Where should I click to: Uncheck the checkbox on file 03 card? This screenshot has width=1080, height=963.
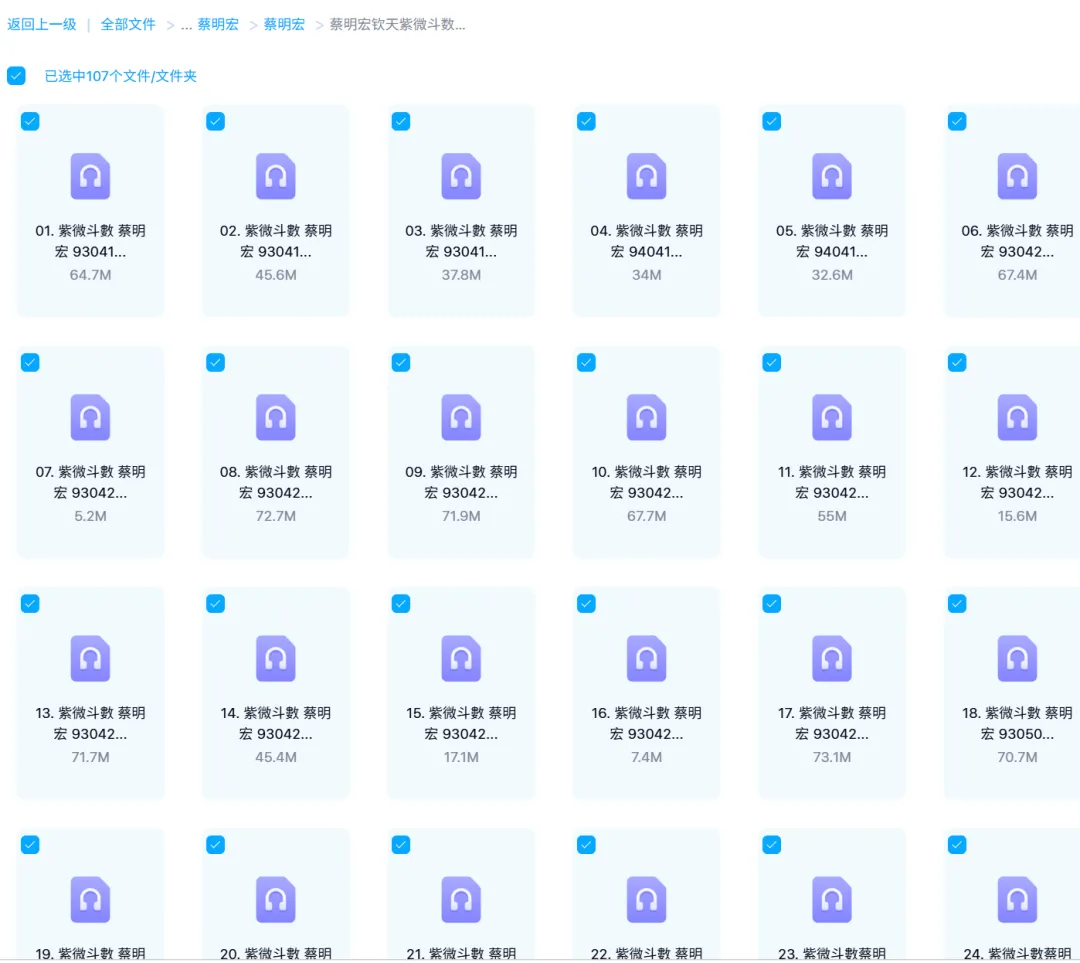[401, 121]
